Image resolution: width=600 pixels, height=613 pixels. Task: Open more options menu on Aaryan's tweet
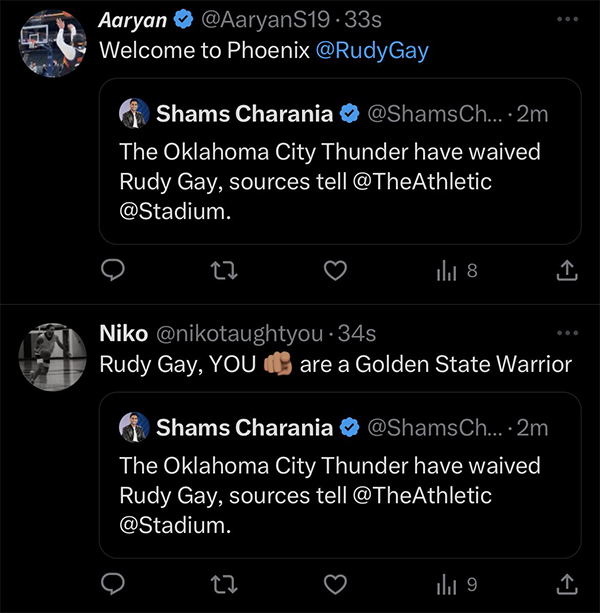(566, 20)
